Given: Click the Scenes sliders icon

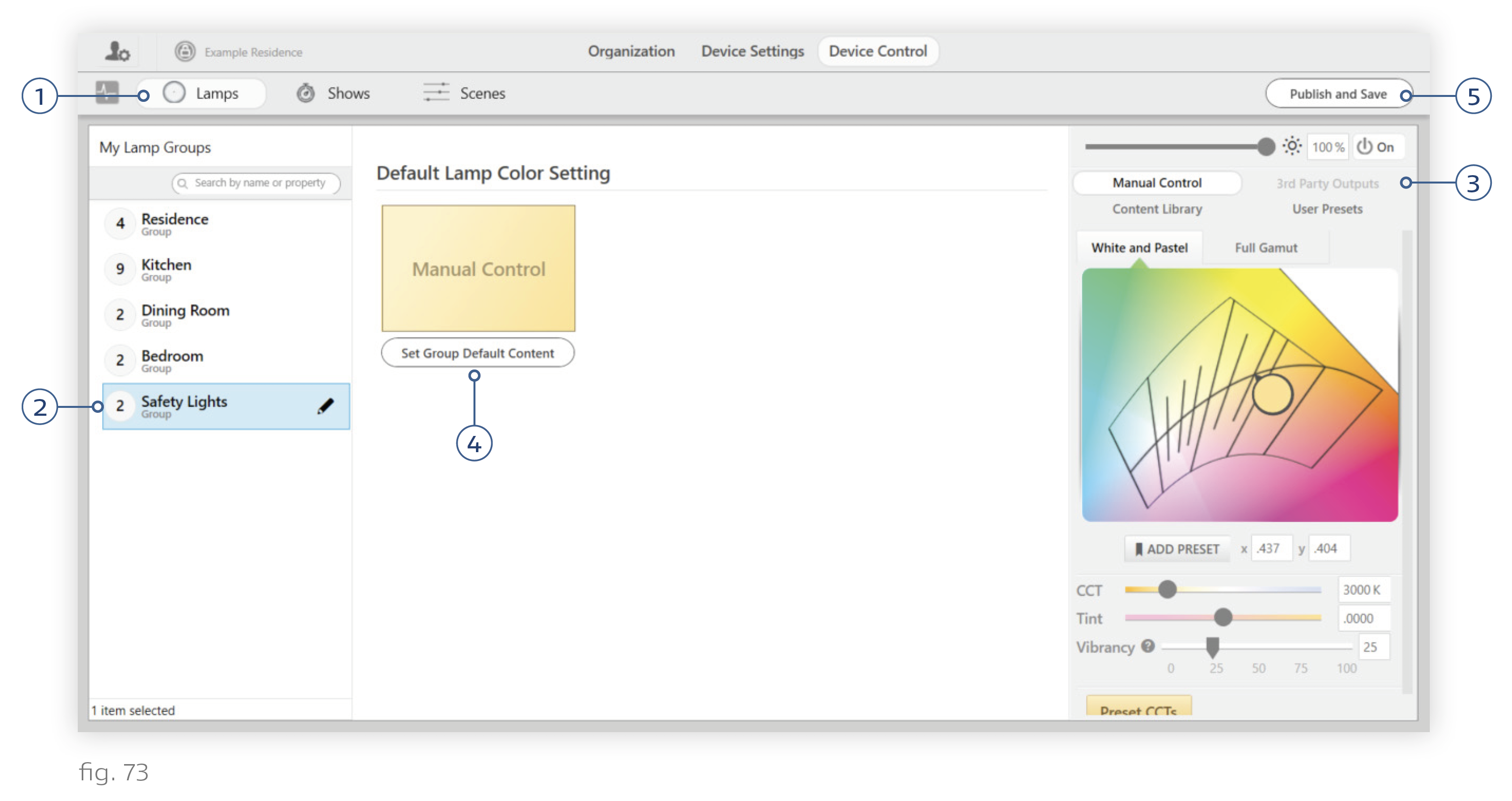Looking at the screenshot, I should (x=436, y=92).
